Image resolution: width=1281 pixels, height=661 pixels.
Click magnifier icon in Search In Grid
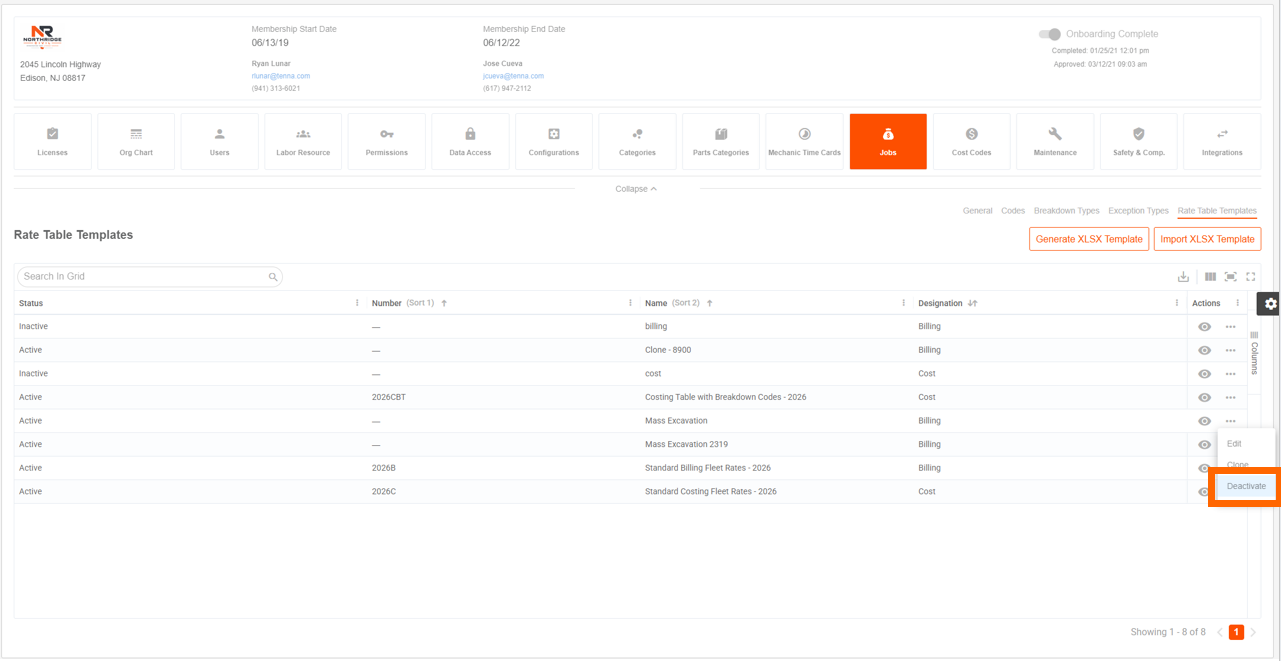tap(273, 277)
